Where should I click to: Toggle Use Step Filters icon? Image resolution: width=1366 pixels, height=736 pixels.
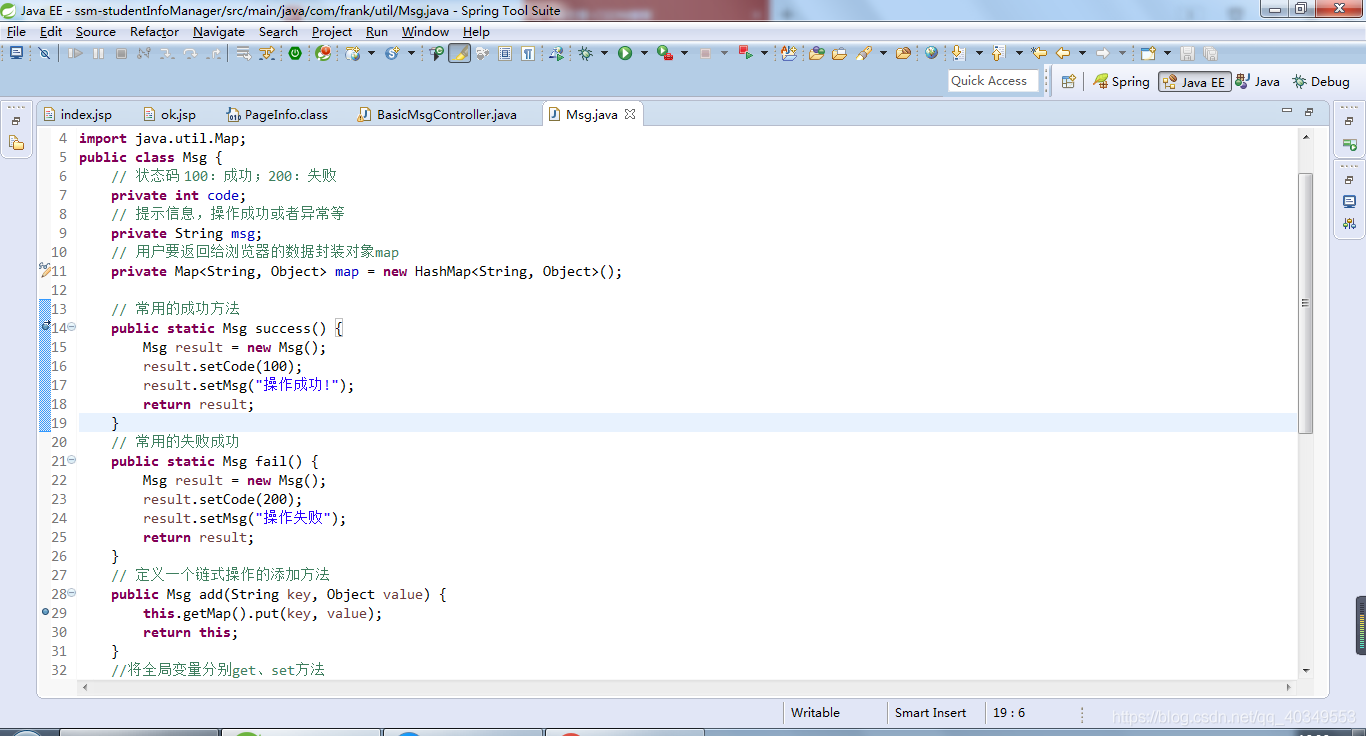pyautogui.click(x=267, y=53)
